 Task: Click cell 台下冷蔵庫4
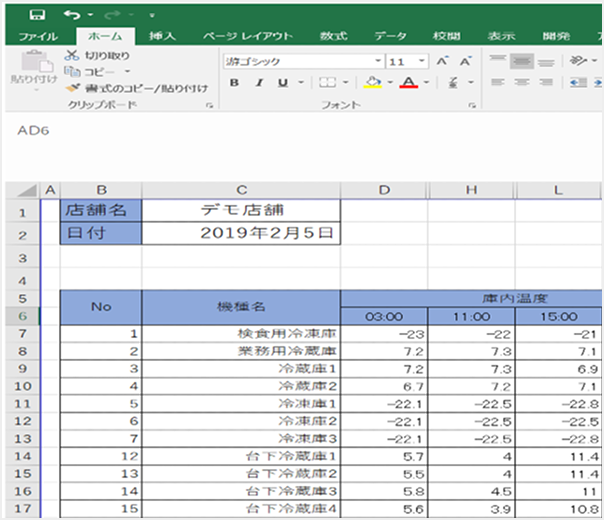[x=242, y=509]
